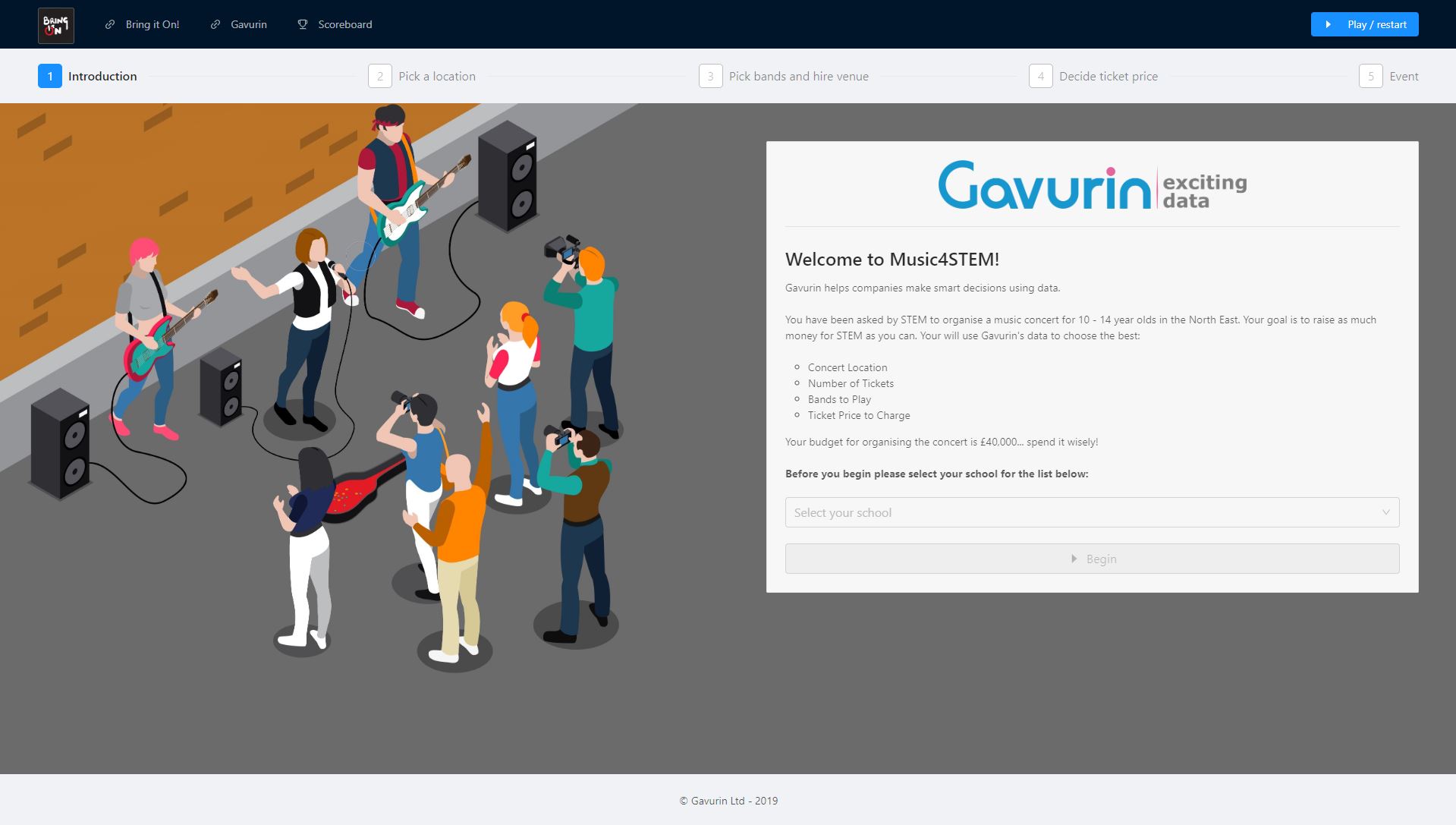Click the school dropdown chevron arrow
1456x825 pixels.
(x=1385, y=512)
